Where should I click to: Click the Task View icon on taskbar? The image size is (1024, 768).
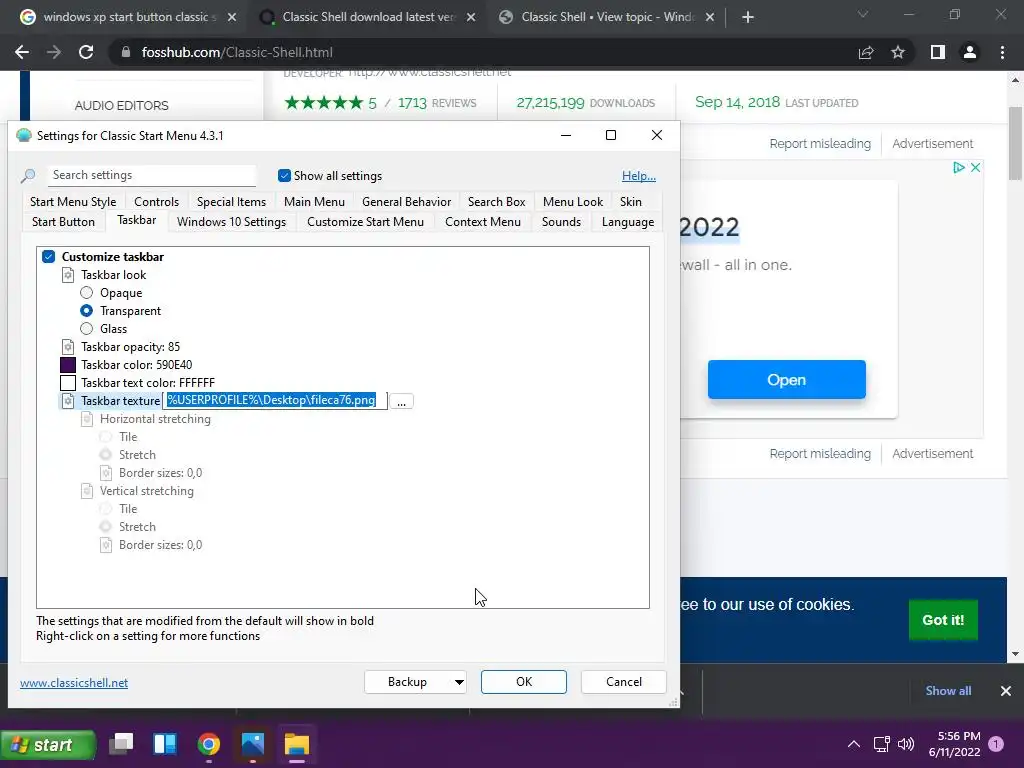[121, 744]
